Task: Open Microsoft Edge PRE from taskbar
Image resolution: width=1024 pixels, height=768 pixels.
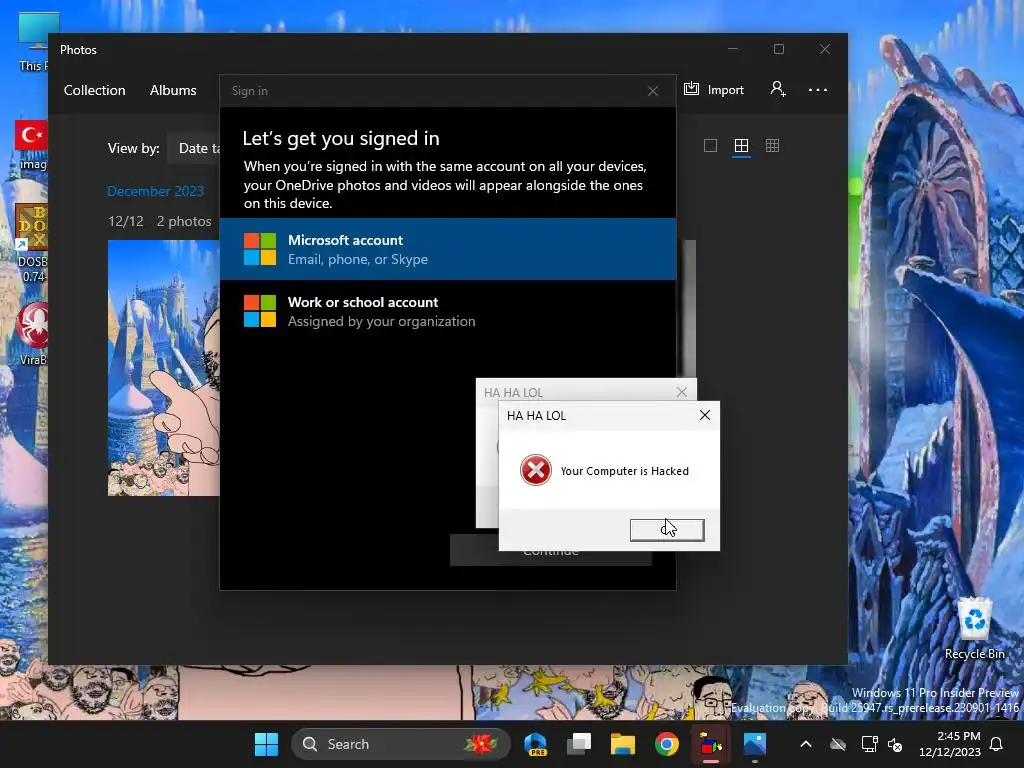Action: 535,744
